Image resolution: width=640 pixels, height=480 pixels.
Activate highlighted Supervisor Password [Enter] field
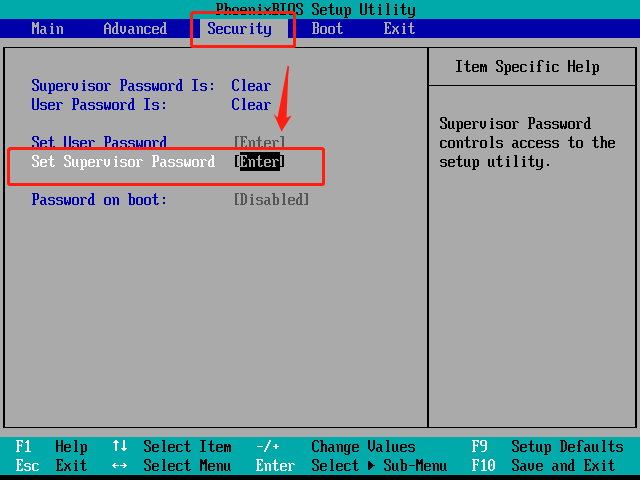click(x=259, y=162)
